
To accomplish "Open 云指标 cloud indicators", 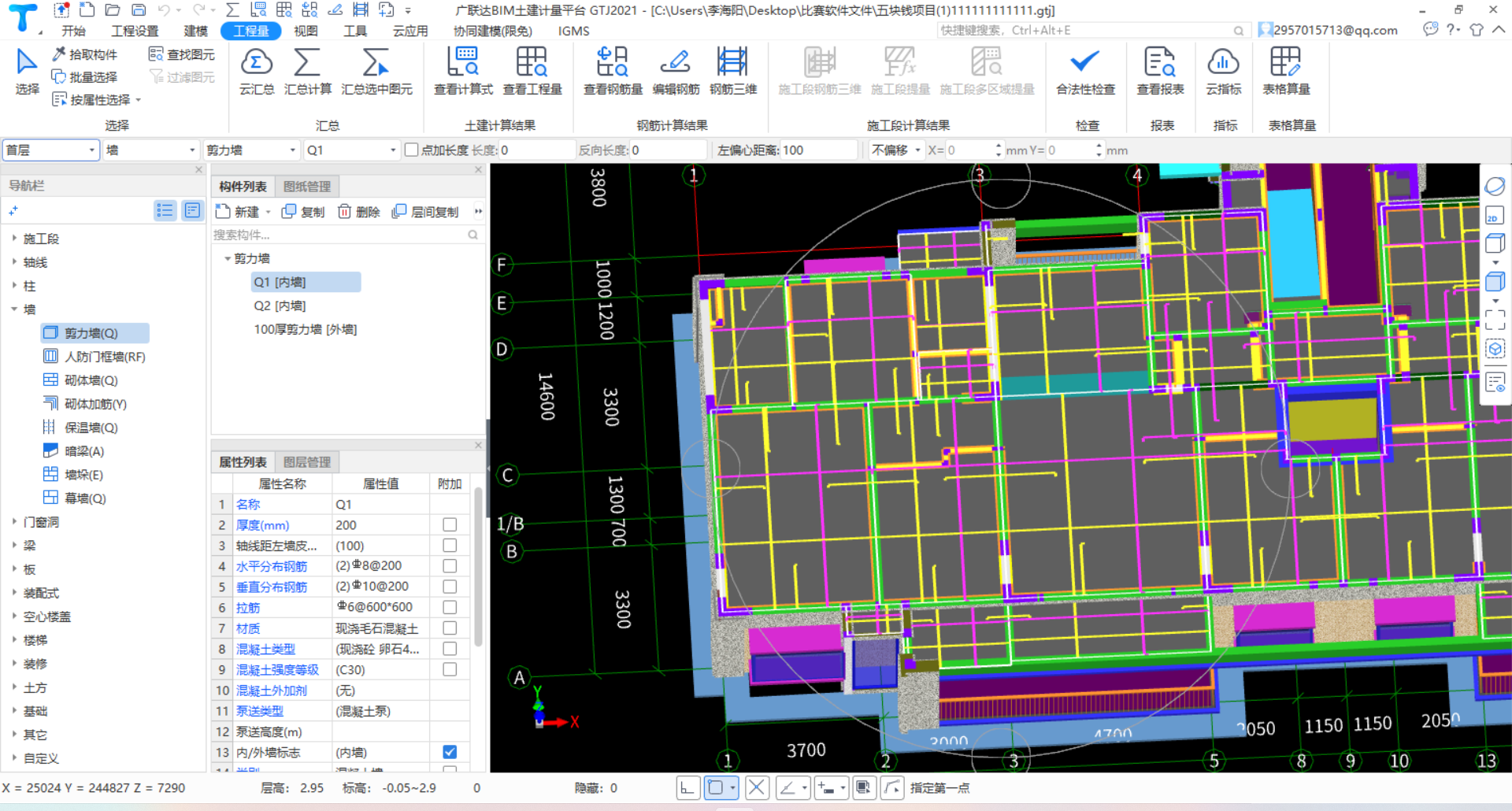I will tap(1223, 72).
